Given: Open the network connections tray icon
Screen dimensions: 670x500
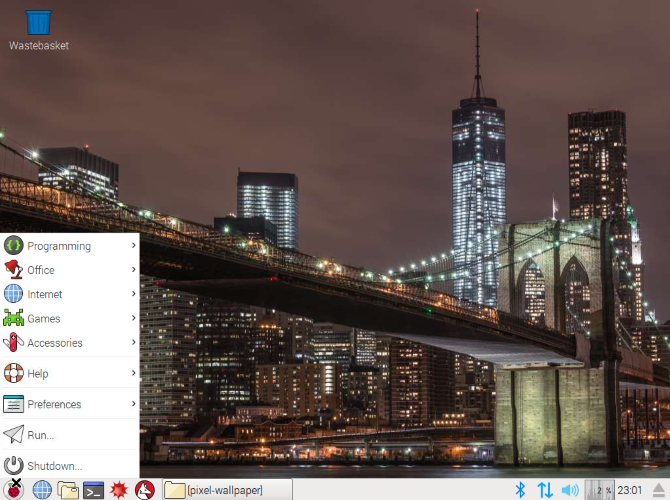Looking at the screenshot, I should tap(545, 489).
